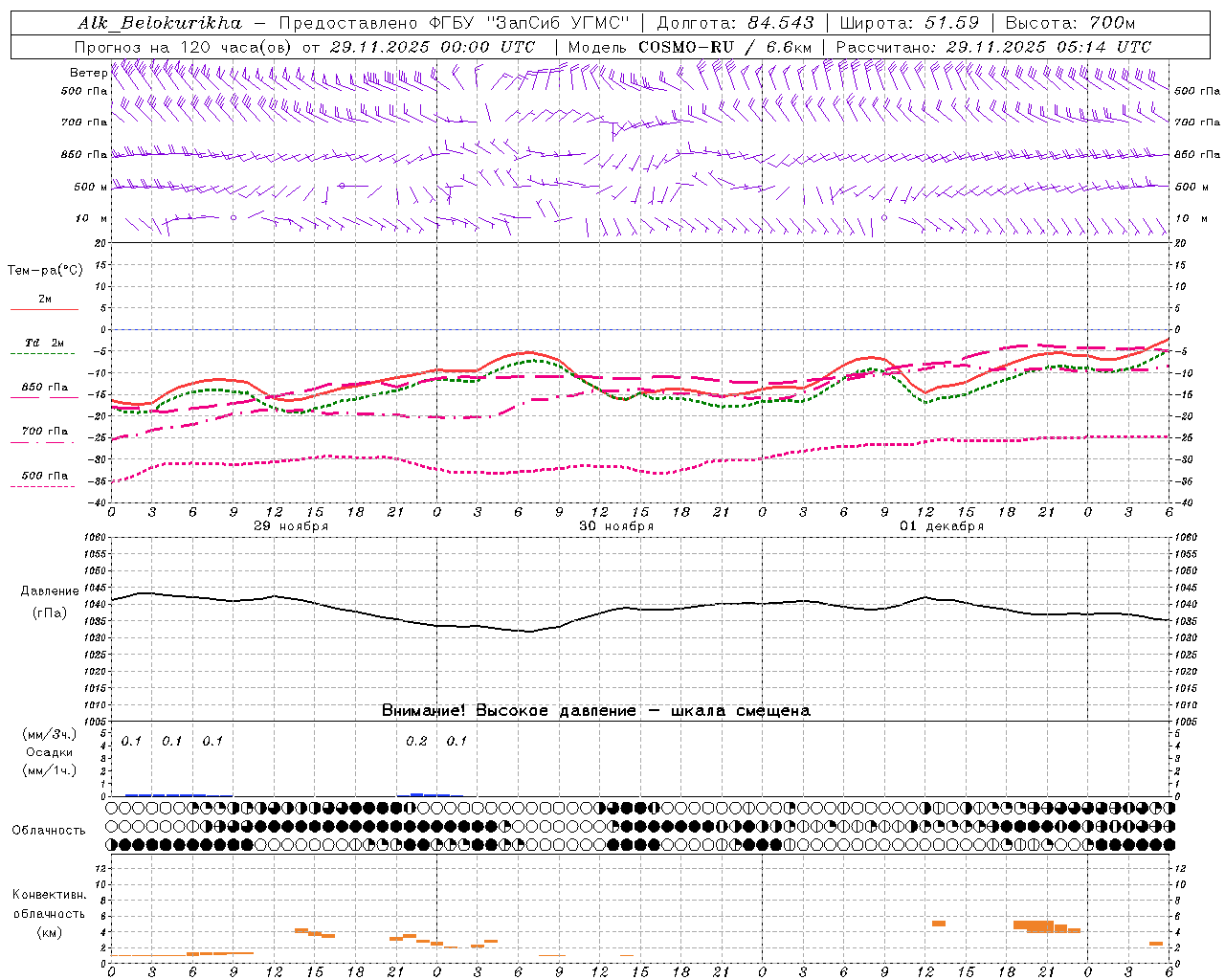
Task: Click the 1040 tick on left pressure axis
Action: point(96,605)
